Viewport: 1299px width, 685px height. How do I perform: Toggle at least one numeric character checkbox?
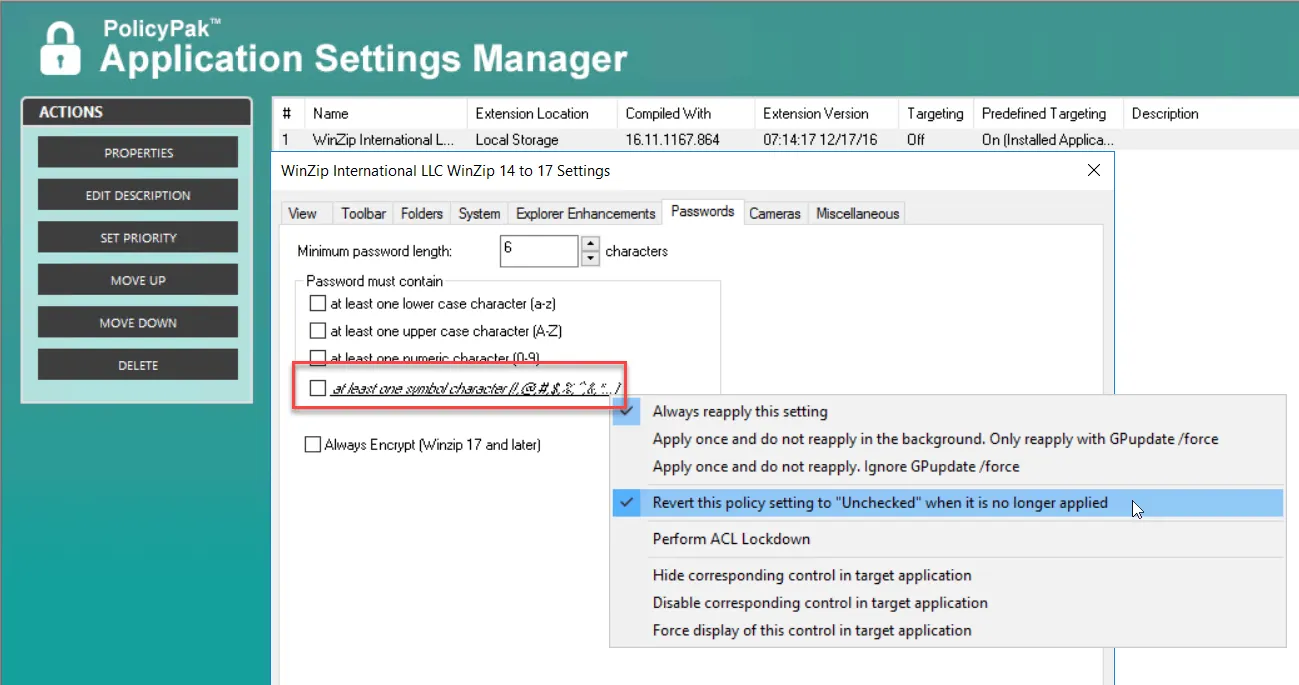click(x=318, y=358)
